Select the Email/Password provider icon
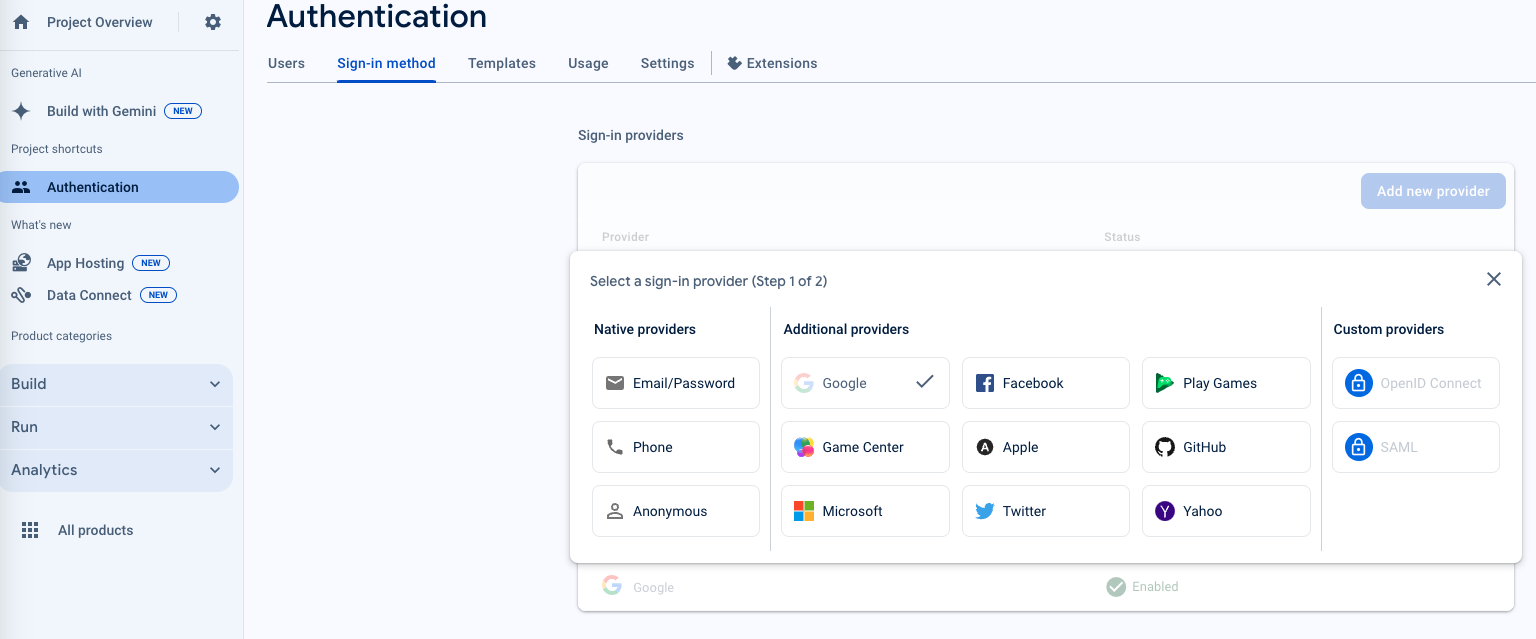The image size is (1536, 639). click(x=615, y=383)
